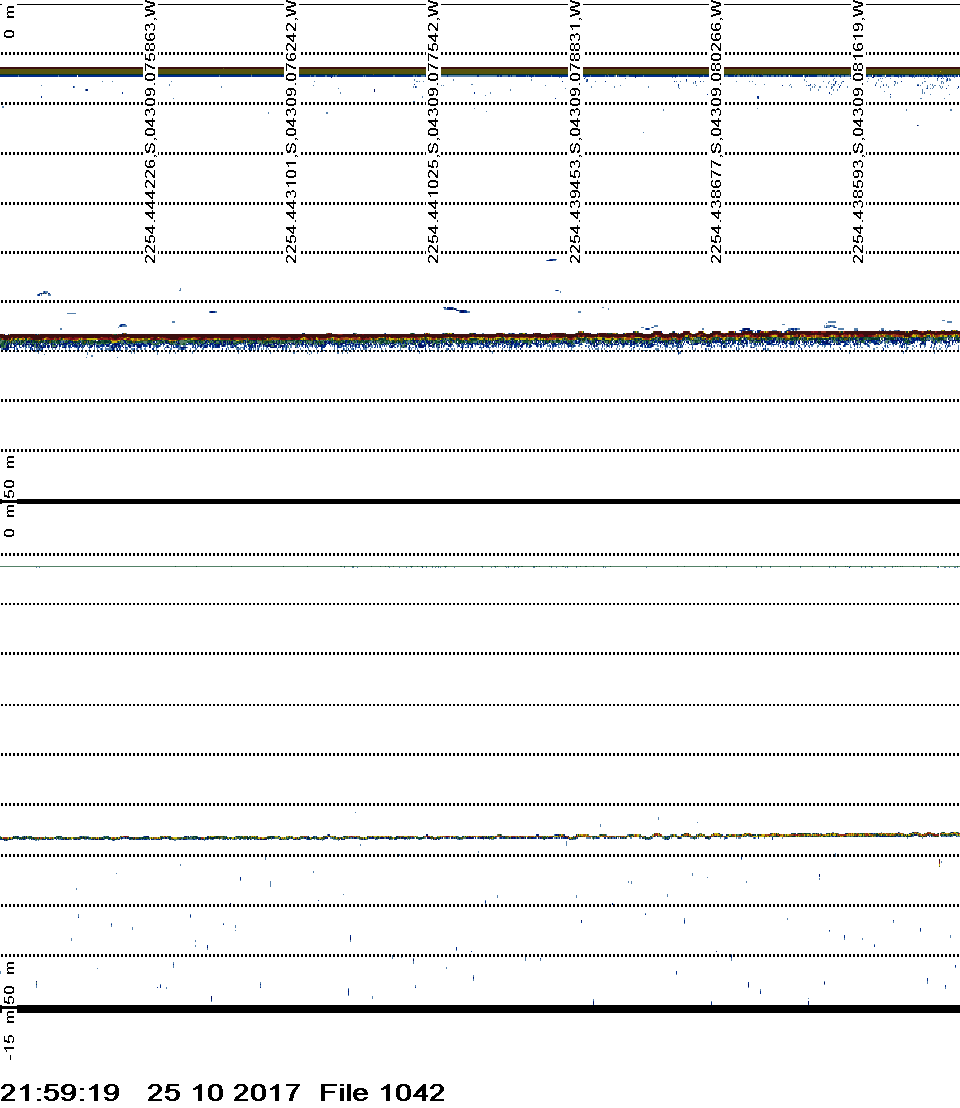The height and width of the screenshot is (1108, 960).
Task: Click the date 25 10 2017
Action: 223,1092
